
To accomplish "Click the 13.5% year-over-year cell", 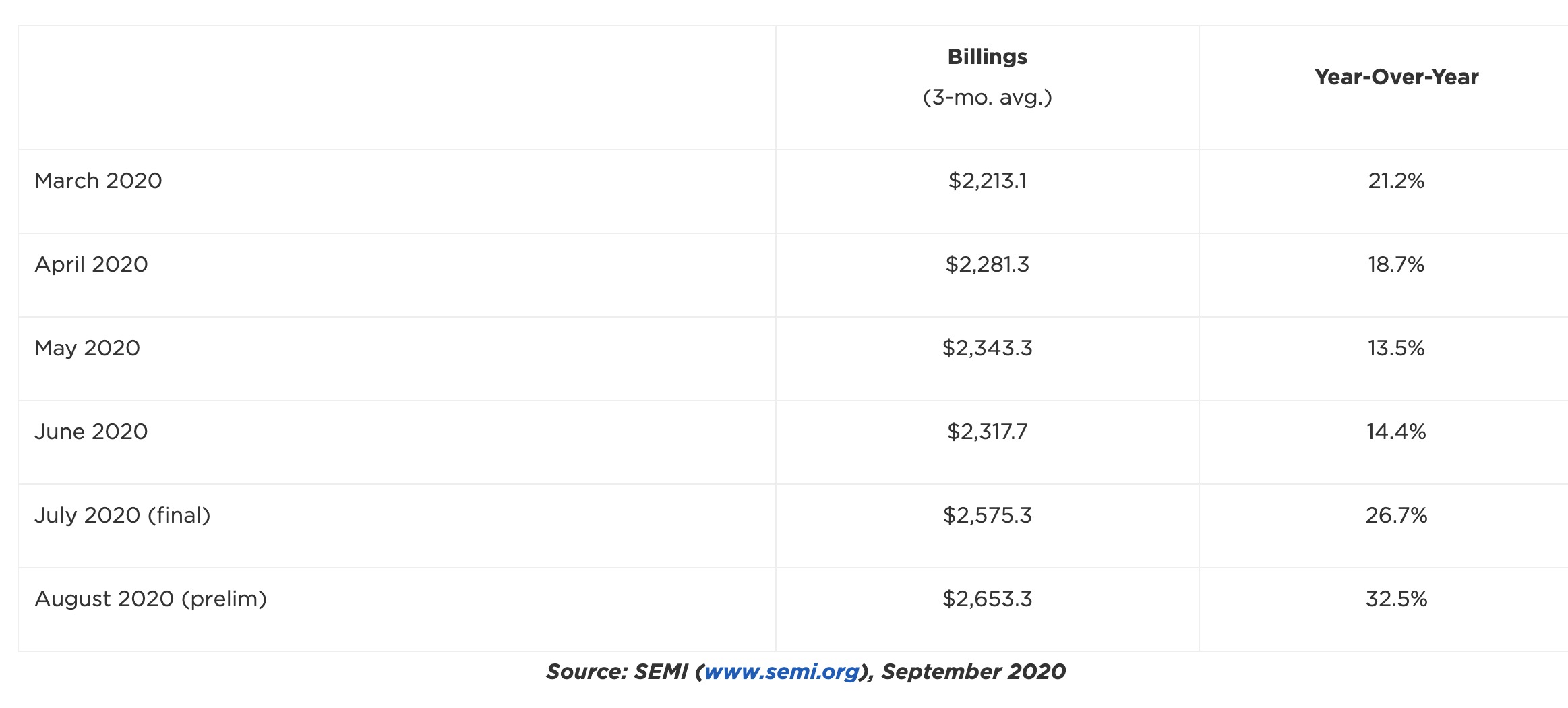I will click(1396, 348).
